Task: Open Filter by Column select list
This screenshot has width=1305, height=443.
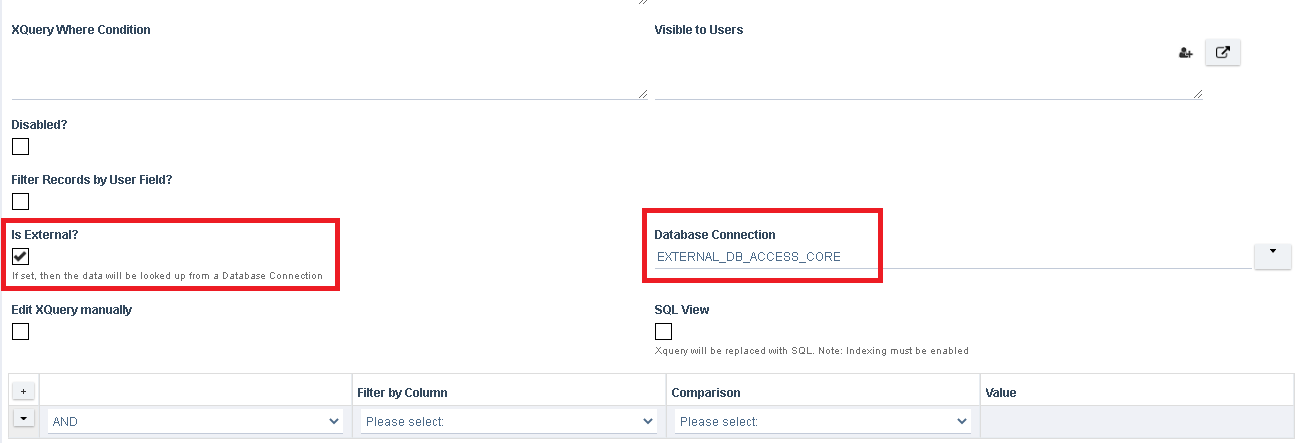Action: pyautogui.click(x=509, y=422)
